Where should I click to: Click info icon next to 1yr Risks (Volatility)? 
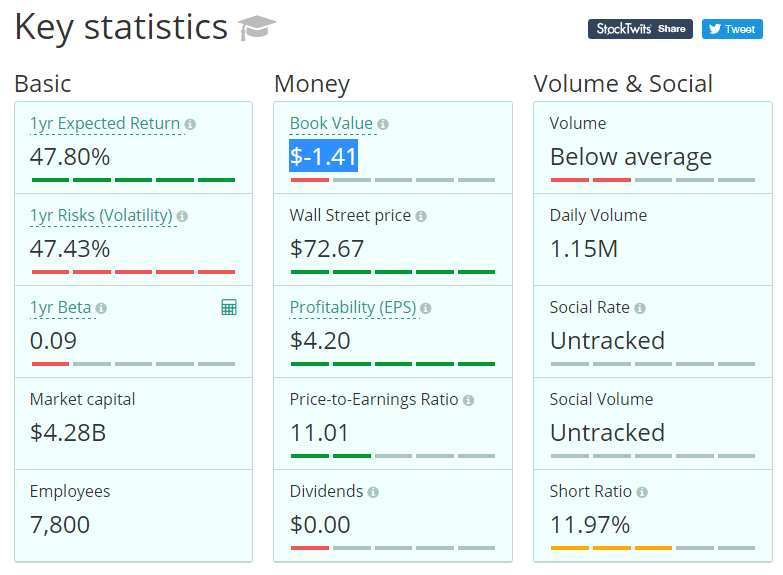coord(182,216)
